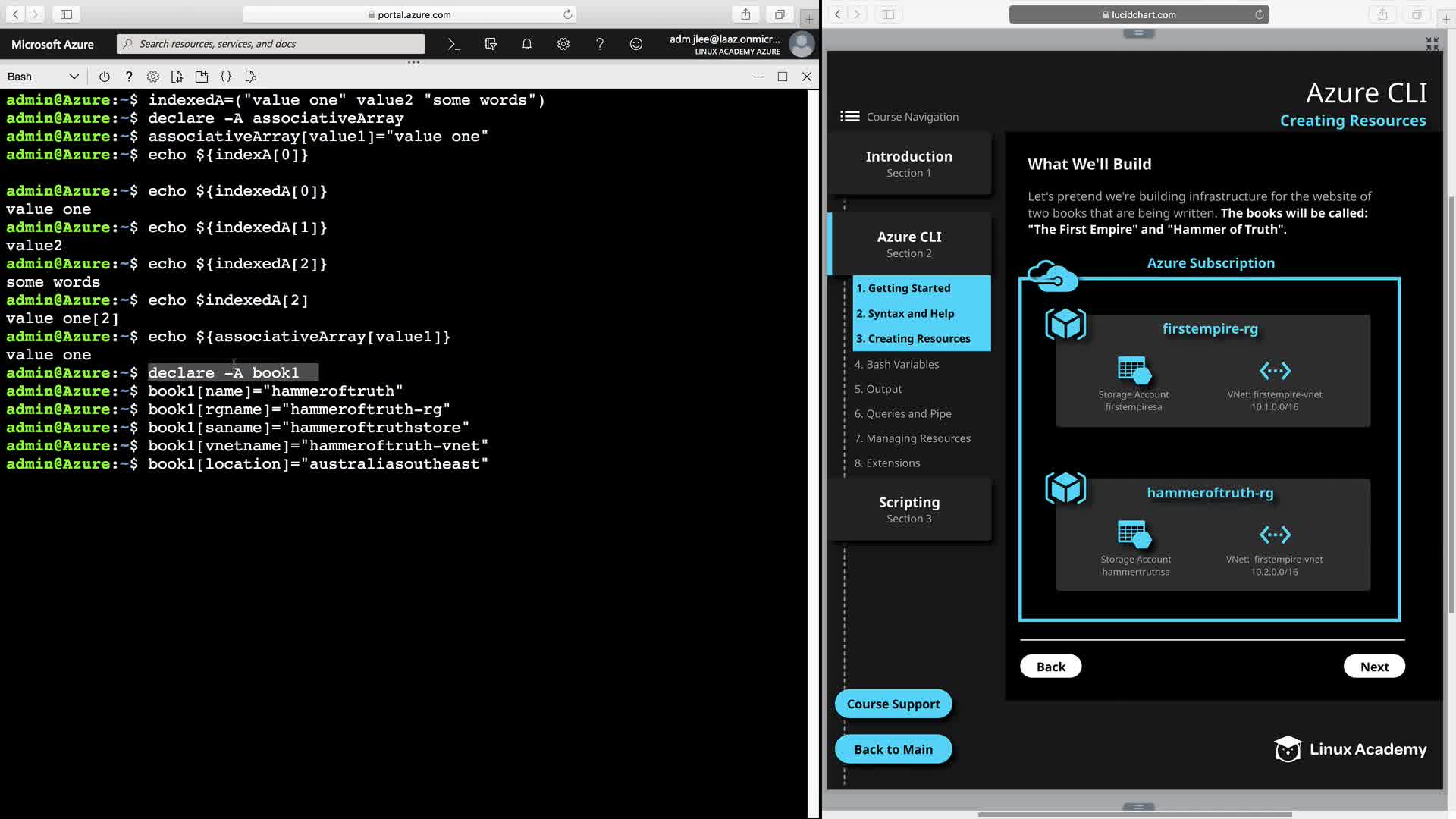Image resolution: width=1456 pixels, height=819 pixels.
Task: Click the Lucidchart horizontal scrollbar
Action: point(1134,814)
